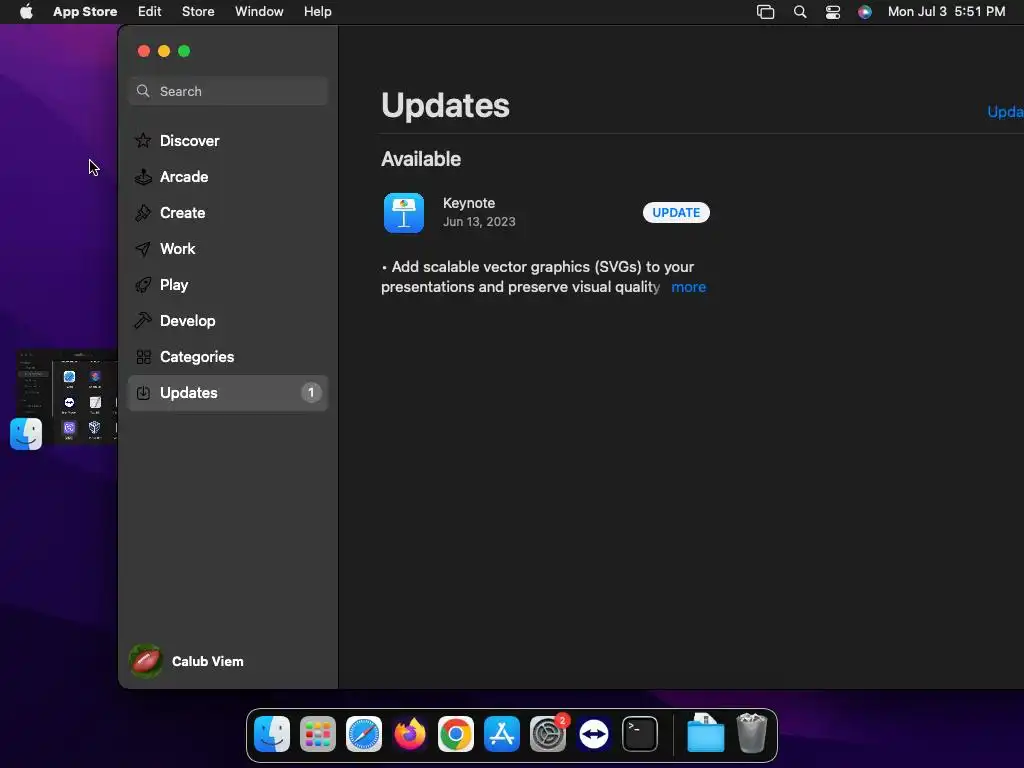Click the UPDATE button for Keynote
Viewport: 1024px width, 768px height.
676,213
